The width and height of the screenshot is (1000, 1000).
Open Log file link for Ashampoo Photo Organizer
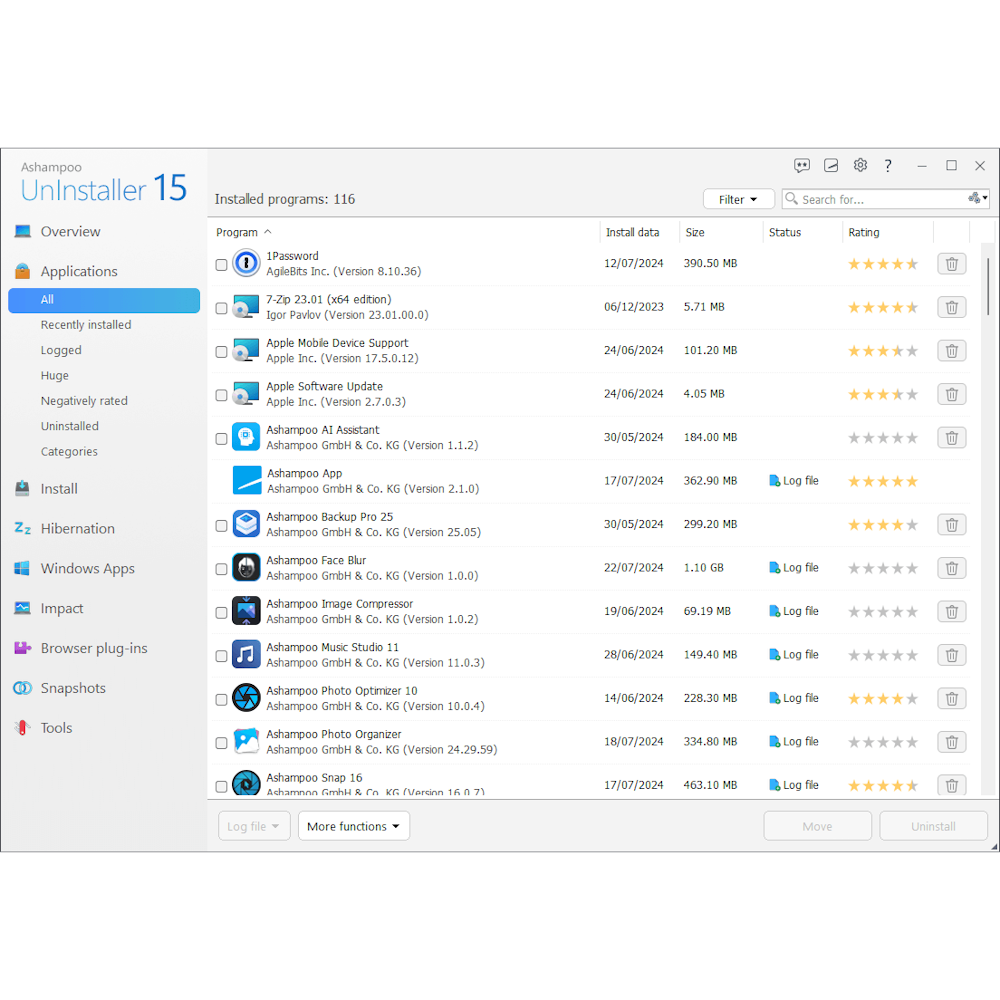pos(794,741)
